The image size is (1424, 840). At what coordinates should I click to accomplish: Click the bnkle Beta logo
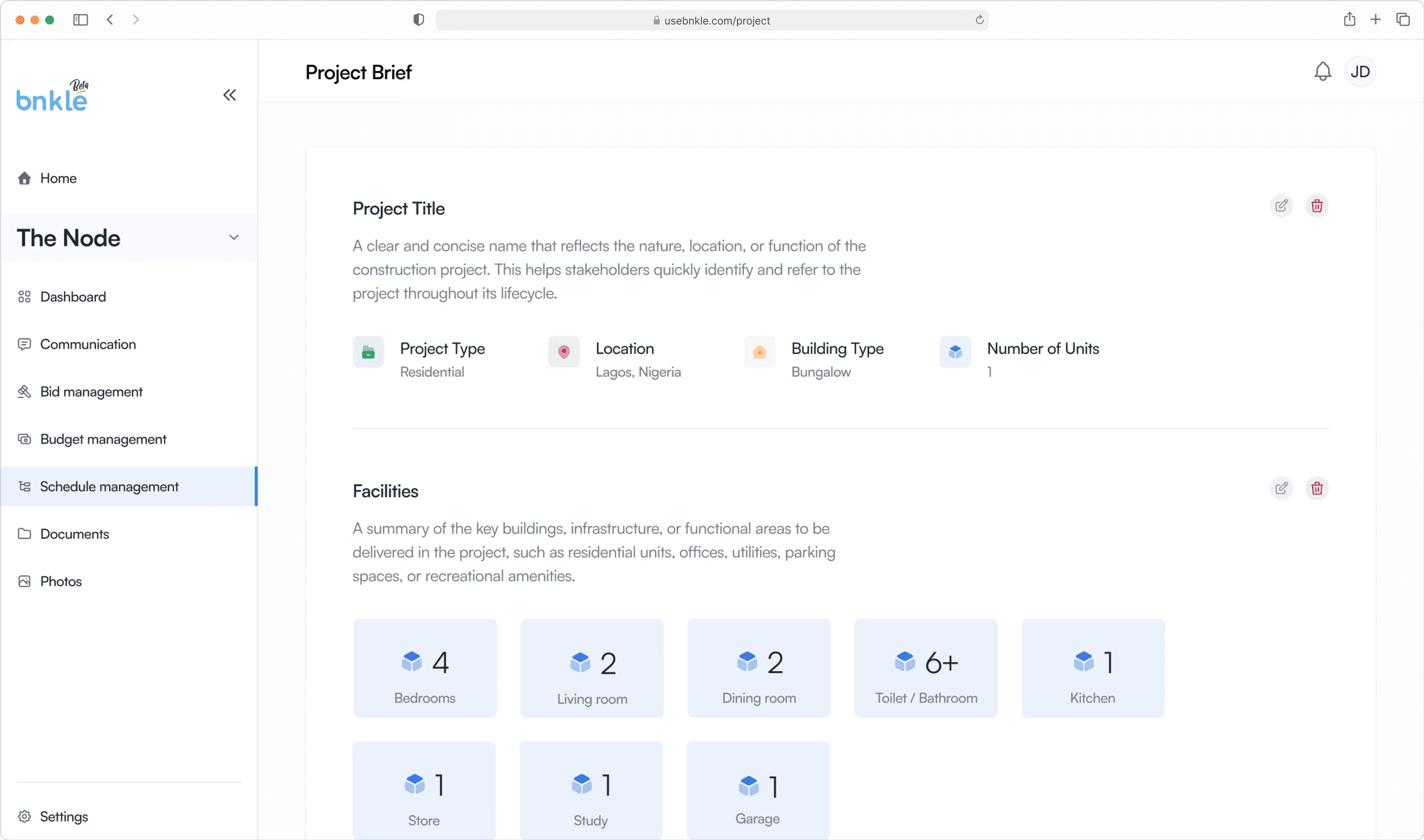[53, 96]
